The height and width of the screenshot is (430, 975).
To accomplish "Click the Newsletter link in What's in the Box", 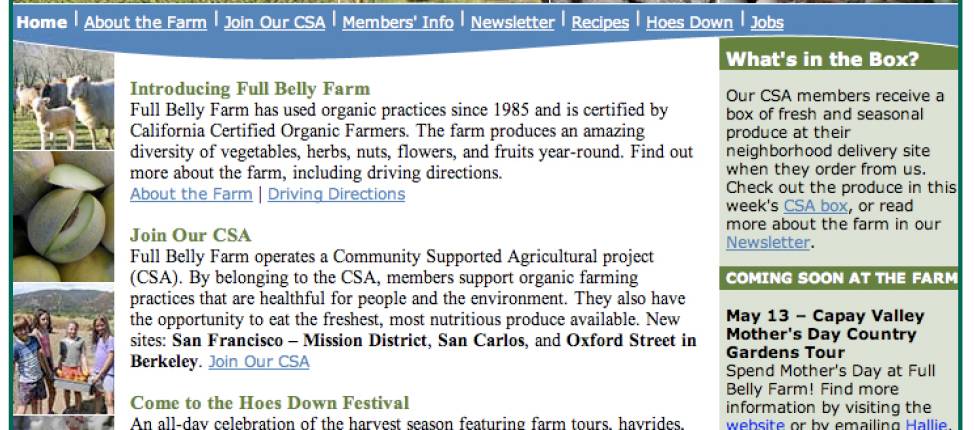I will pyautogui.click(x=767, y=242).
